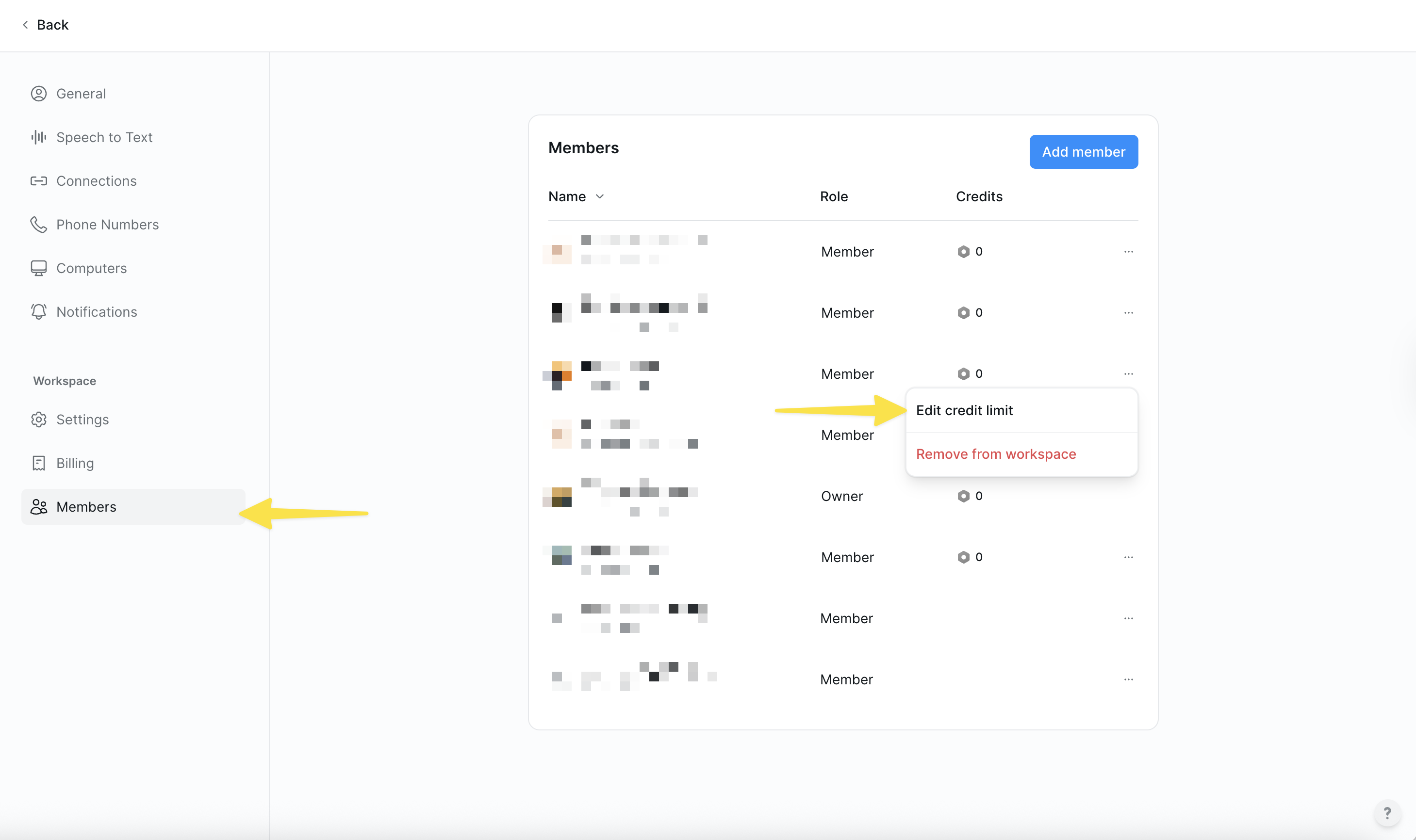
Task: Open the last member's three-dot menu
Action: pyautogui.click(x=1128, y=679)
